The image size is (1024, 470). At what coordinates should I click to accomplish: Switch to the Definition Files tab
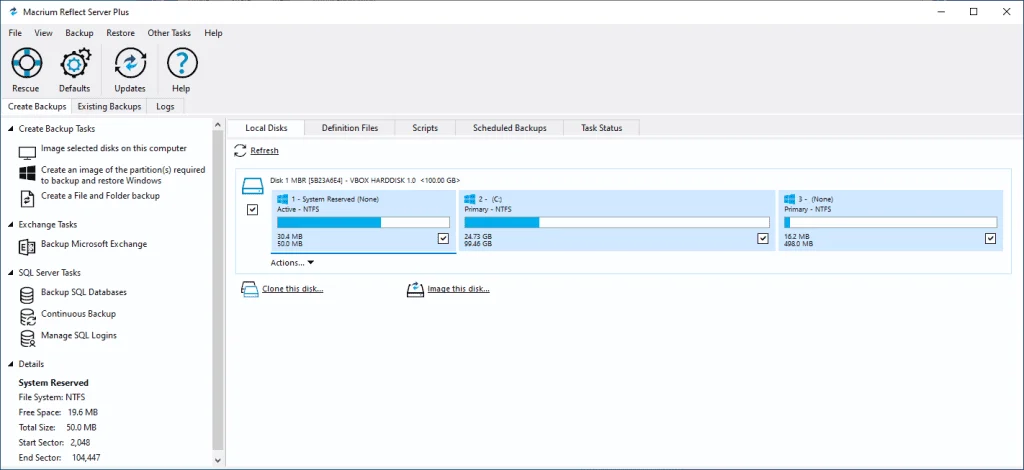[x=350, y=128]
